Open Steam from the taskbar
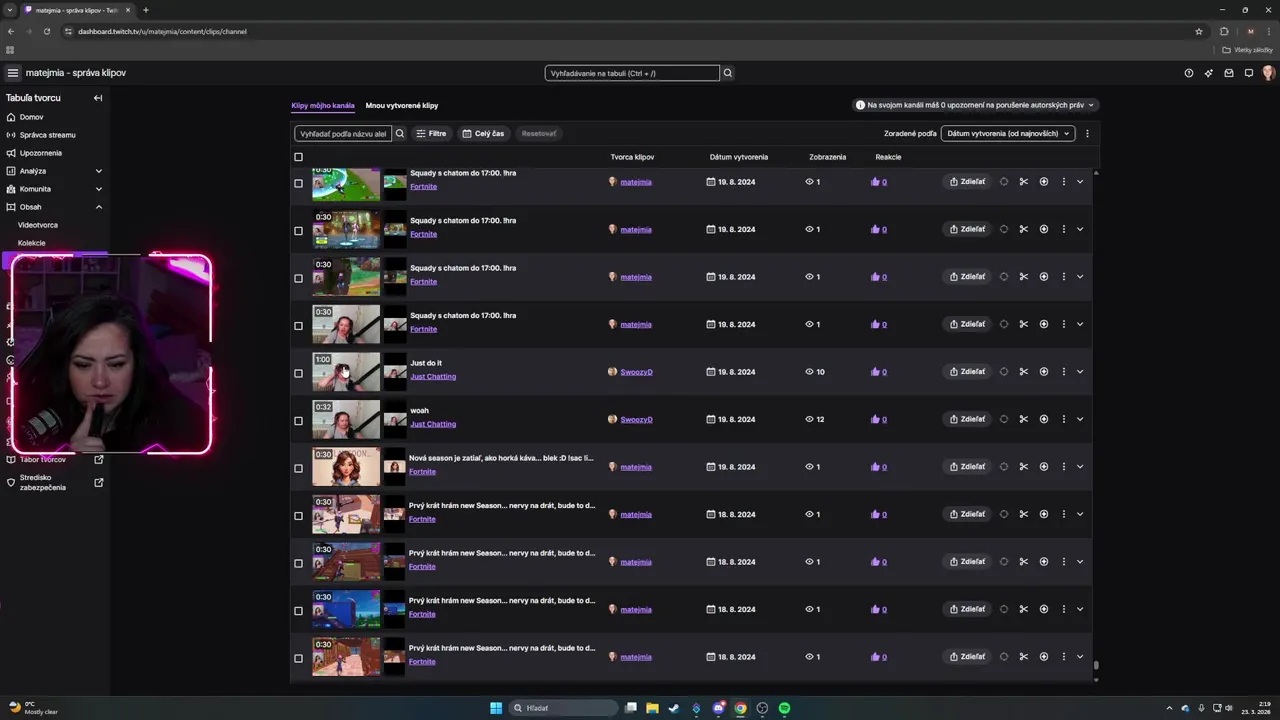 point(674,708)
